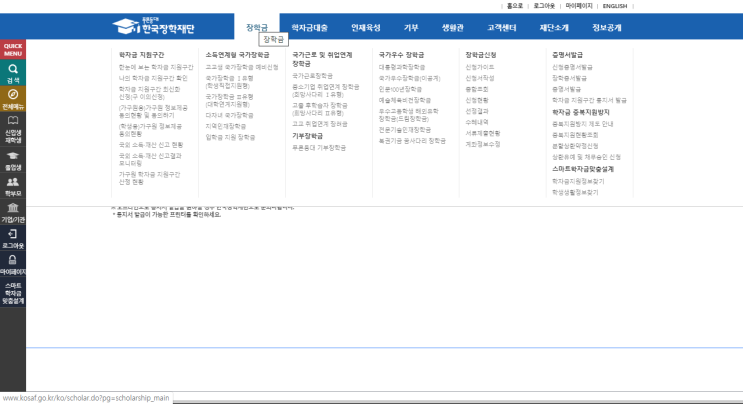
Task: Open 학생생활정보찾기 link
Action: (575, 192)
